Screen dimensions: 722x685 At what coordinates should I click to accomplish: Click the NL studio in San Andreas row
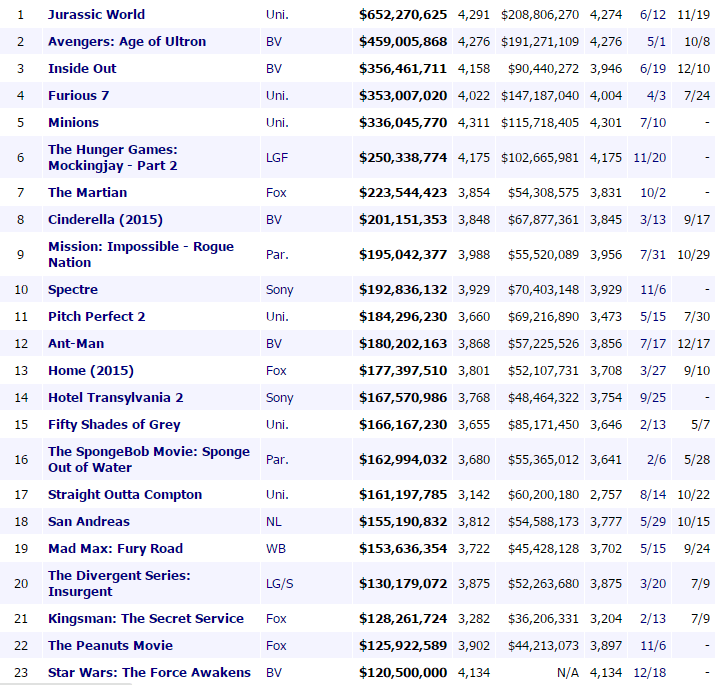(x=274, y=522)
